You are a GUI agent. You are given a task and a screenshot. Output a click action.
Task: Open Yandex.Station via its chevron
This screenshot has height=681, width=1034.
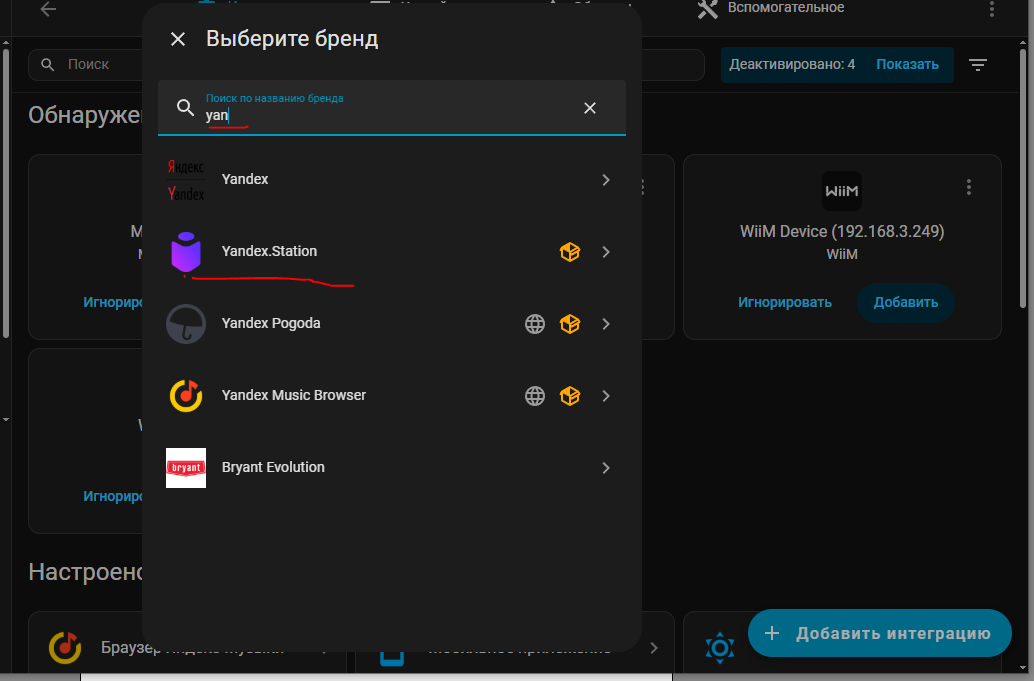[x=605, y=252]
